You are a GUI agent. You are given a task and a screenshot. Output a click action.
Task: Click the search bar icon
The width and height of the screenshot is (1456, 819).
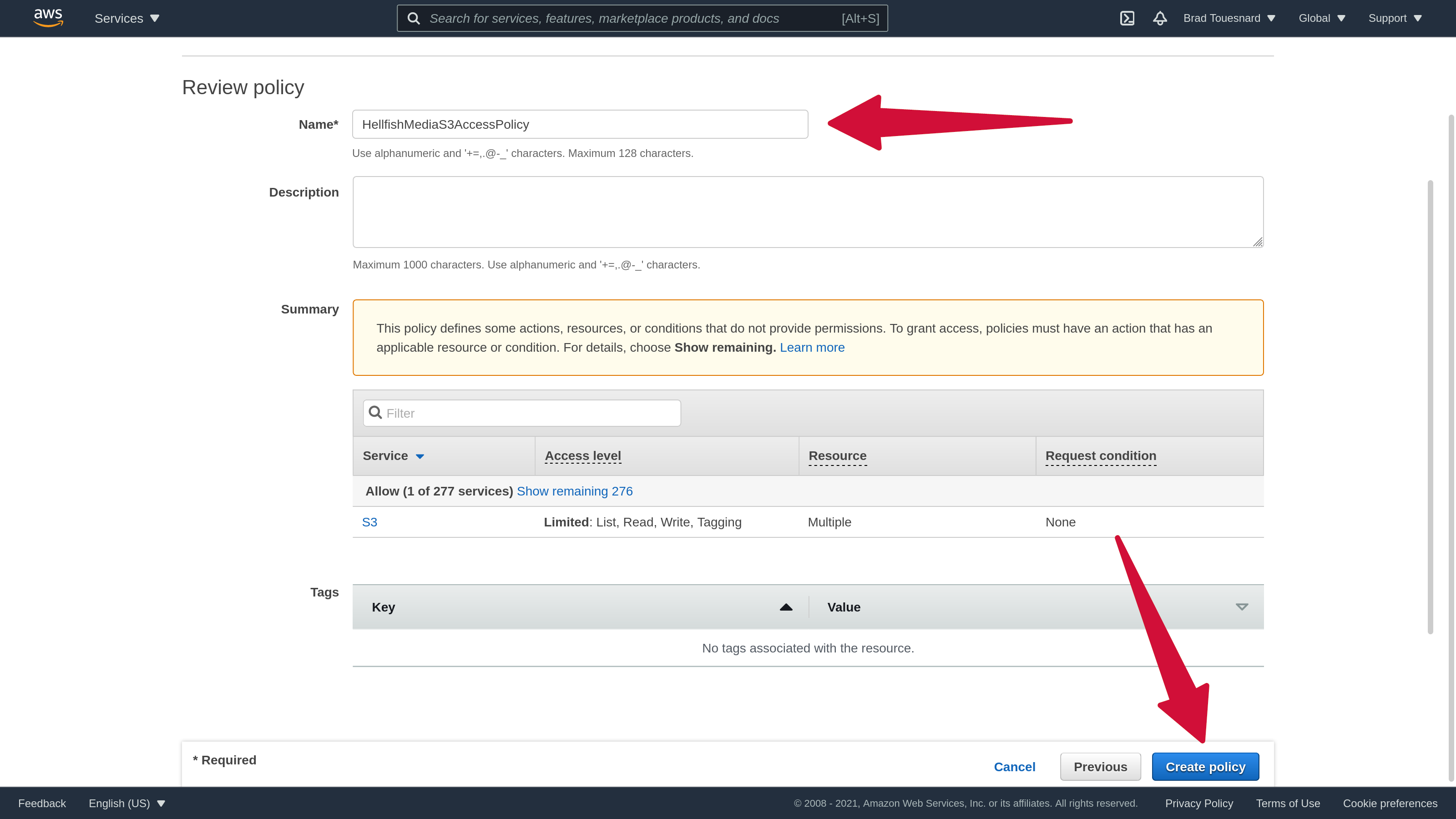pos(414,18)
